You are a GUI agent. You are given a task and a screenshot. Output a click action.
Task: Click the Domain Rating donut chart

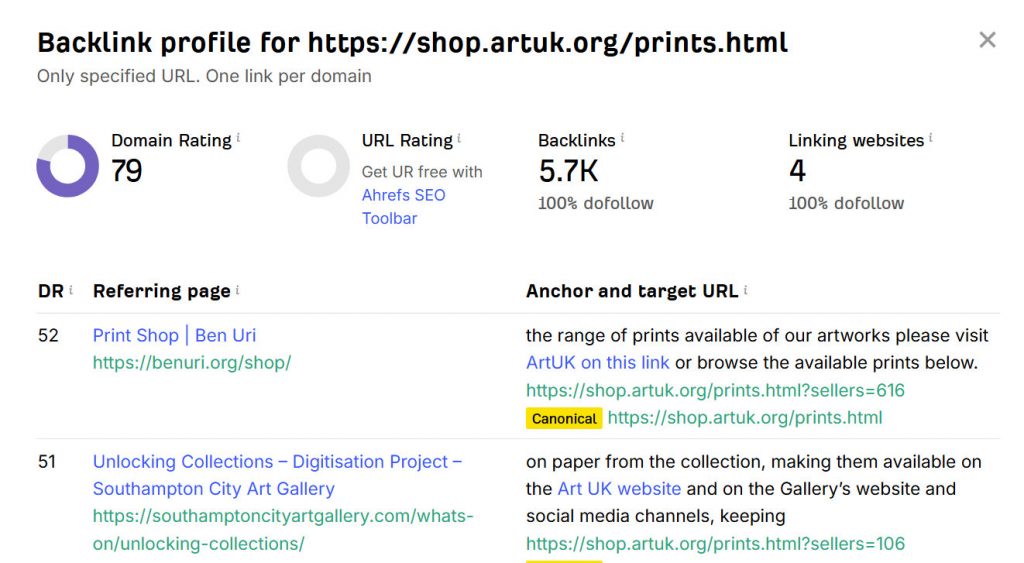tap(67, 166)
